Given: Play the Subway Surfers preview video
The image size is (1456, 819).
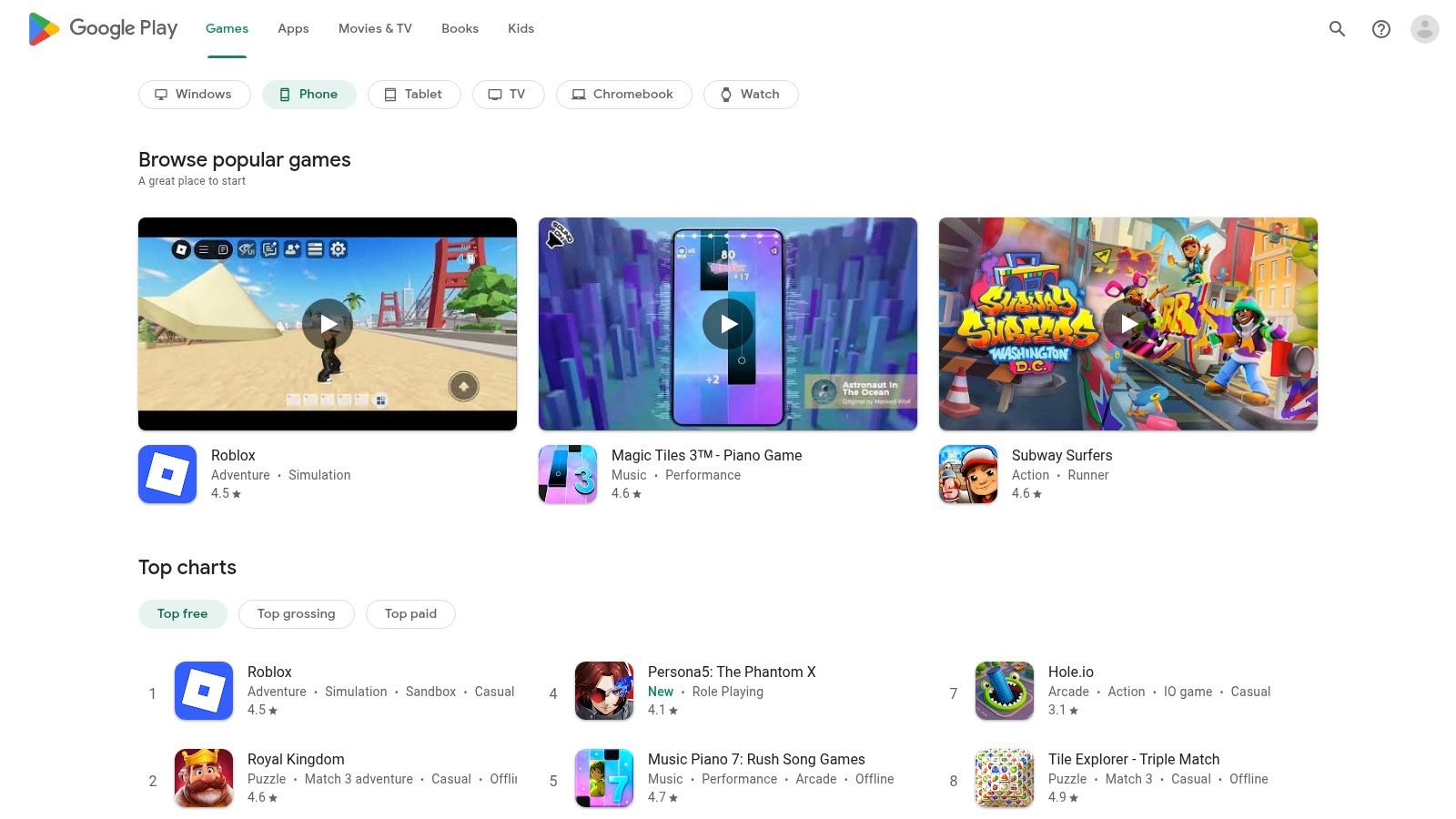Looking at the screenshot, I should pos(1128,324).
